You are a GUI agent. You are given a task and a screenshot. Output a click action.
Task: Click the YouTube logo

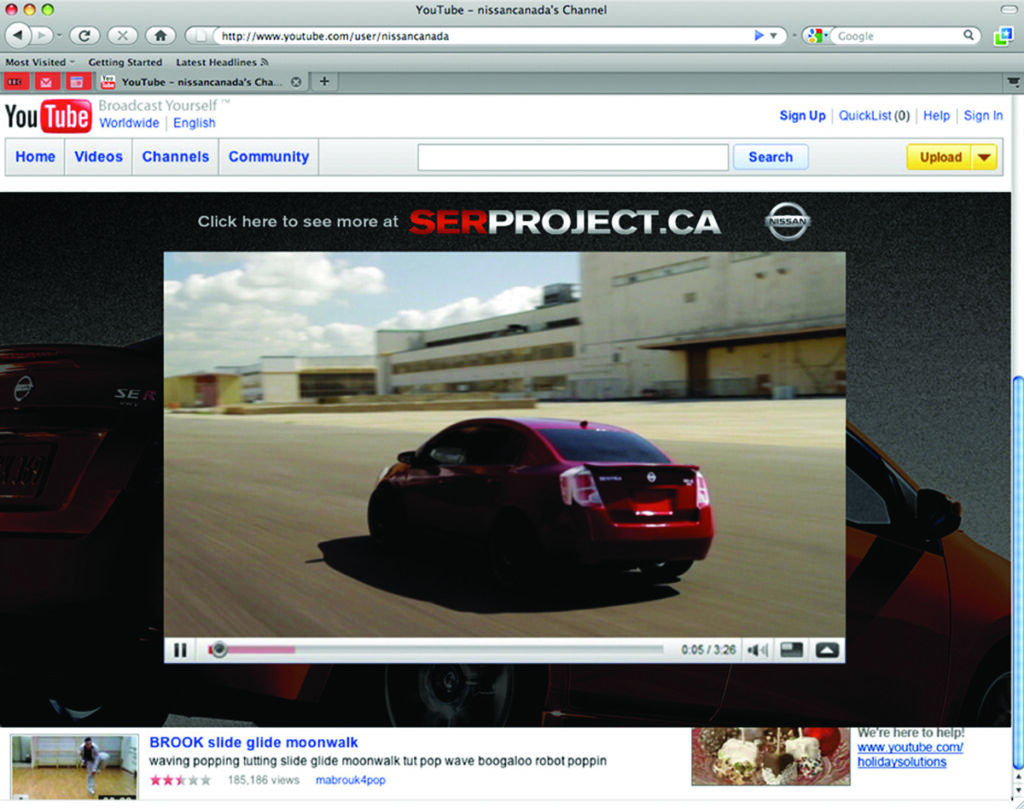click(48, 116)
